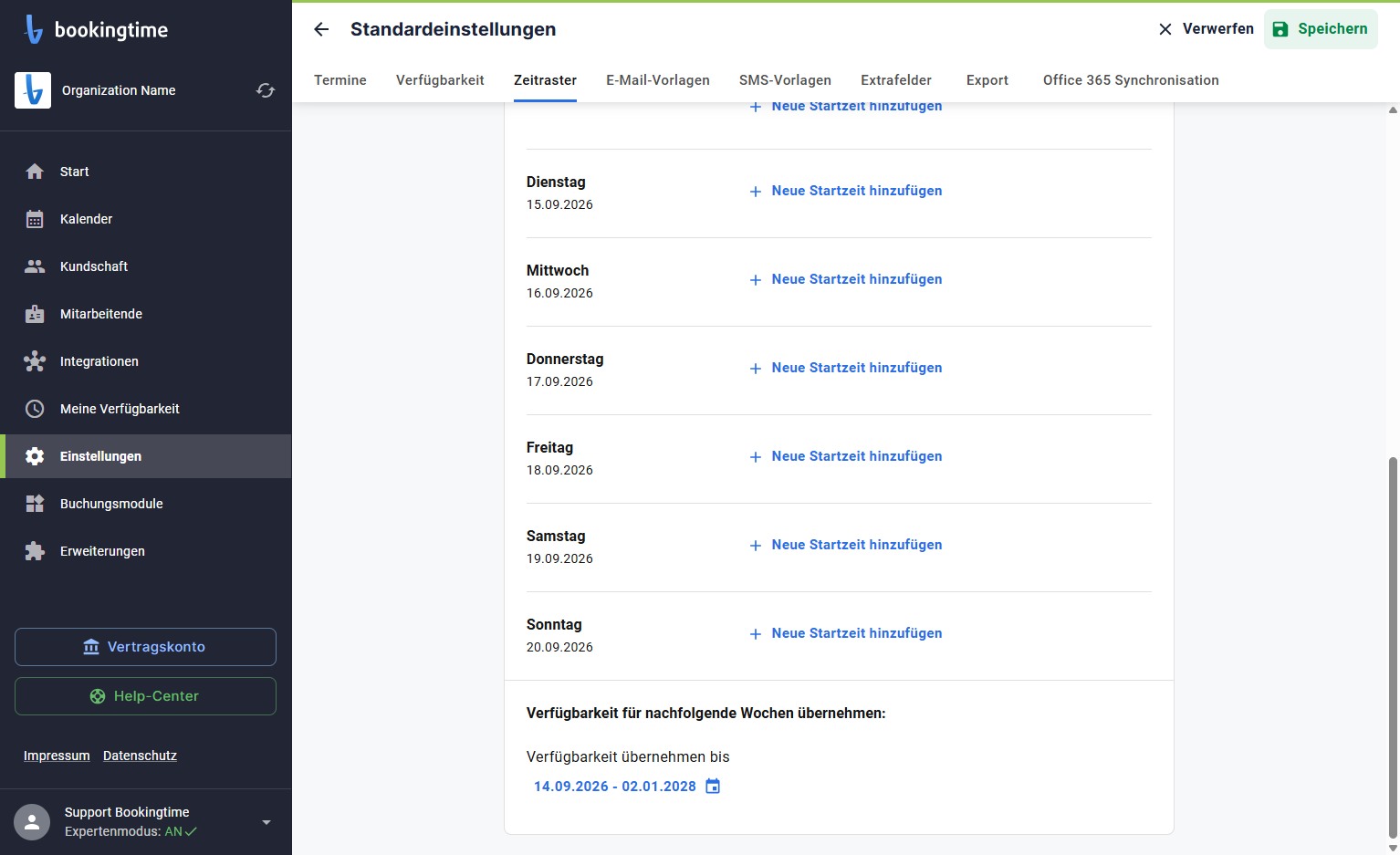Screen dimensions: 1400x855
Task: Open the Help-Center button
Action: click(145, 696)
